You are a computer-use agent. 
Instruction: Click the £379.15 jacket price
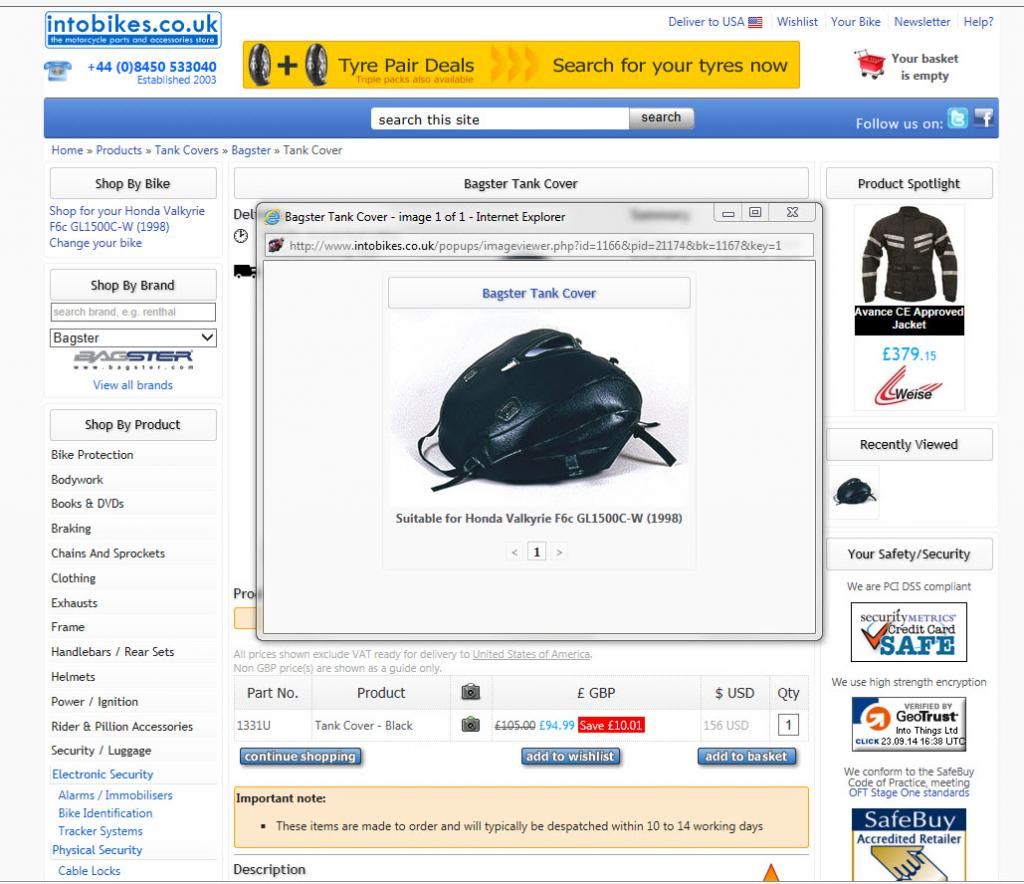point(908,355)
